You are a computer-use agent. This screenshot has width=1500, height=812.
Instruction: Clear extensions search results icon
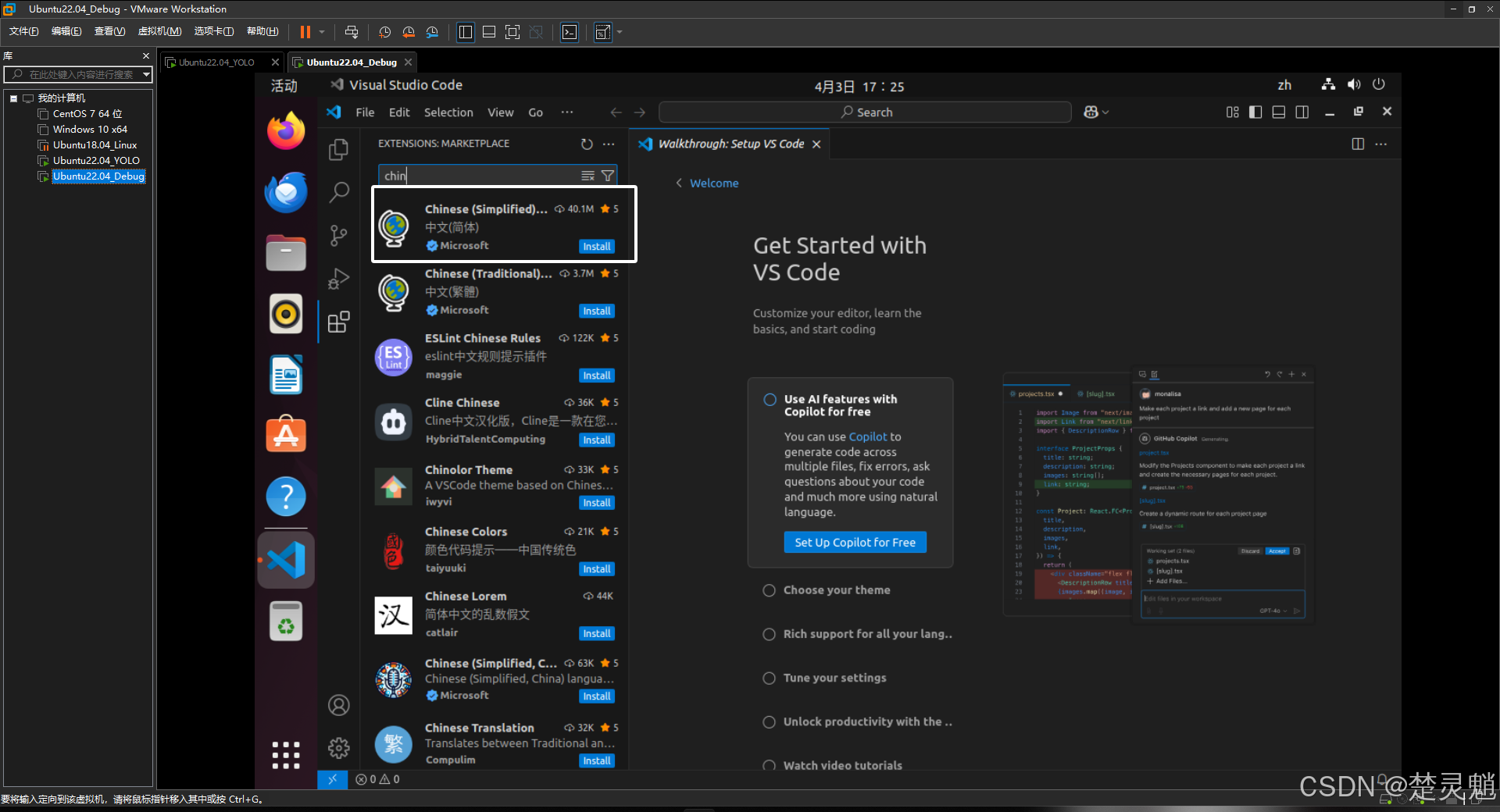[587, 176]
